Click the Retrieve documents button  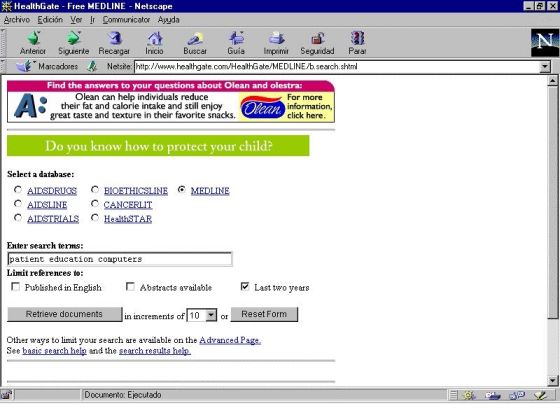(x=64, y=314)
